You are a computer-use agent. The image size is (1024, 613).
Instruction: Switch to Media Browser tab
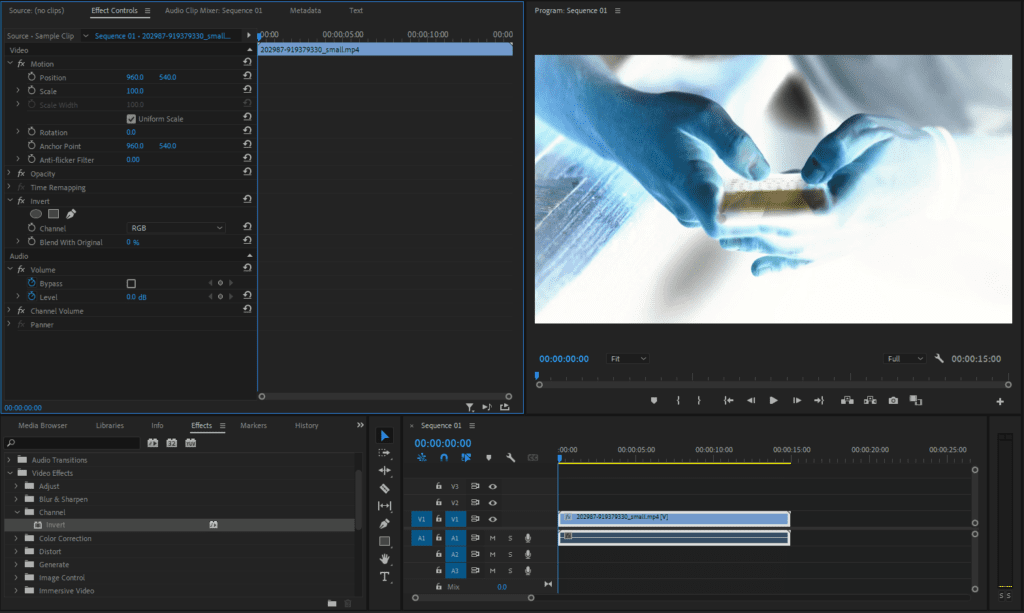42,425
